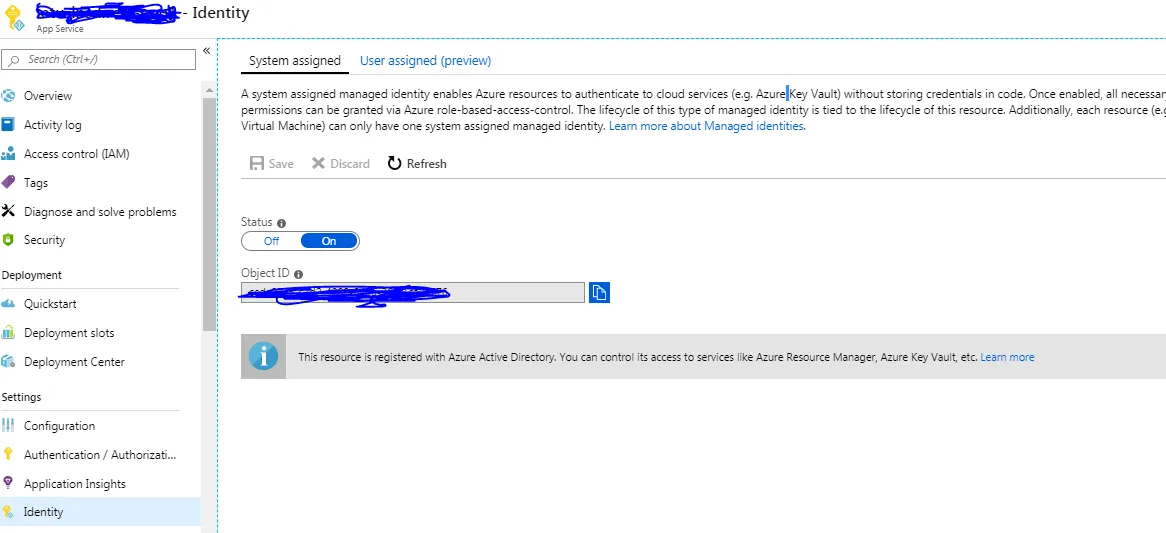Click the Search (Ctrl+/) input field
This screenshot has width=1166, height=533.
(x=100, y=59)
